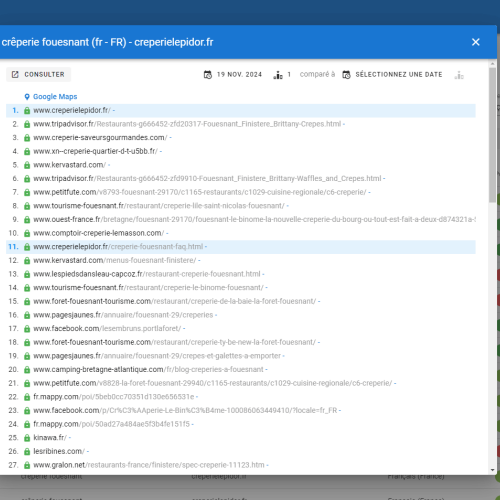Open result 26 lesribines.com link
Viewport: 500px width, 500px height.
click(x=59, y=452)
